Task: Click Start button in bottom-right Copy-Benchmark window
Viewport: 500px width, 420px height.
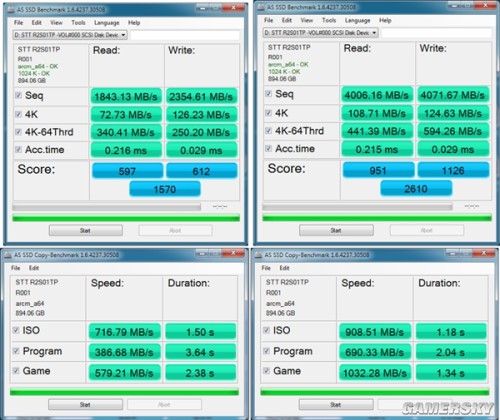Action: click(336, 405)
